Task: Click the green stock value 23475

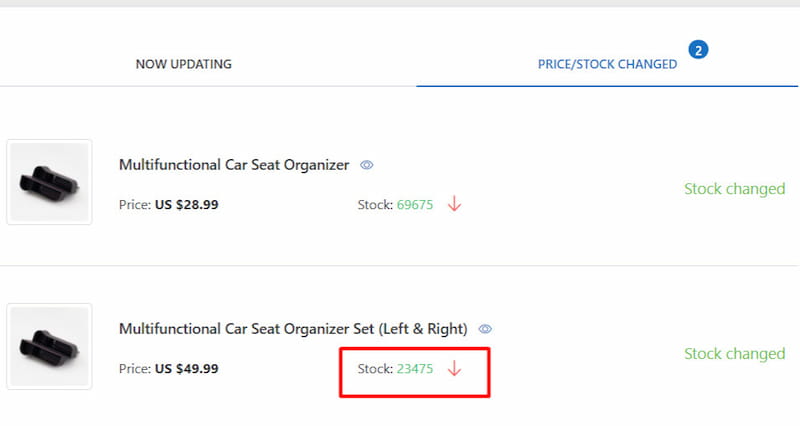Action: [415, 368]
